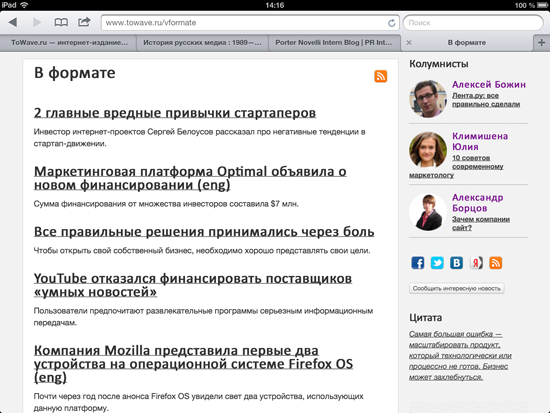Viewport: 550px width, 413px height.
Task: Tap the Wi-Fi icon in status bar
Action: [24, 5]
